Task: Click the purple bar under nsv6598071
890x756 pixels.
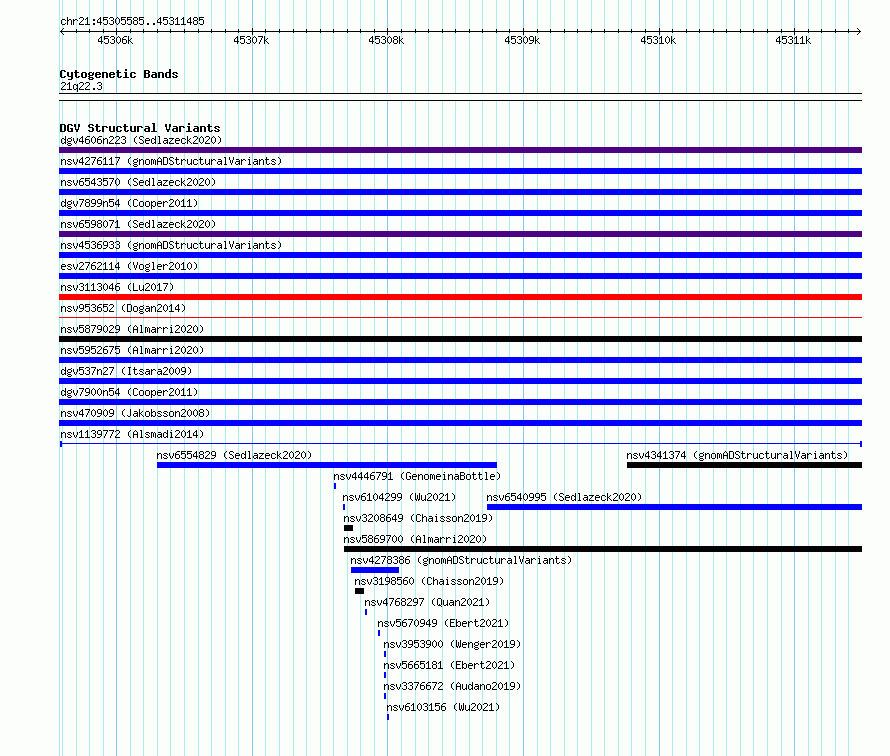Action: pos(460,234)
